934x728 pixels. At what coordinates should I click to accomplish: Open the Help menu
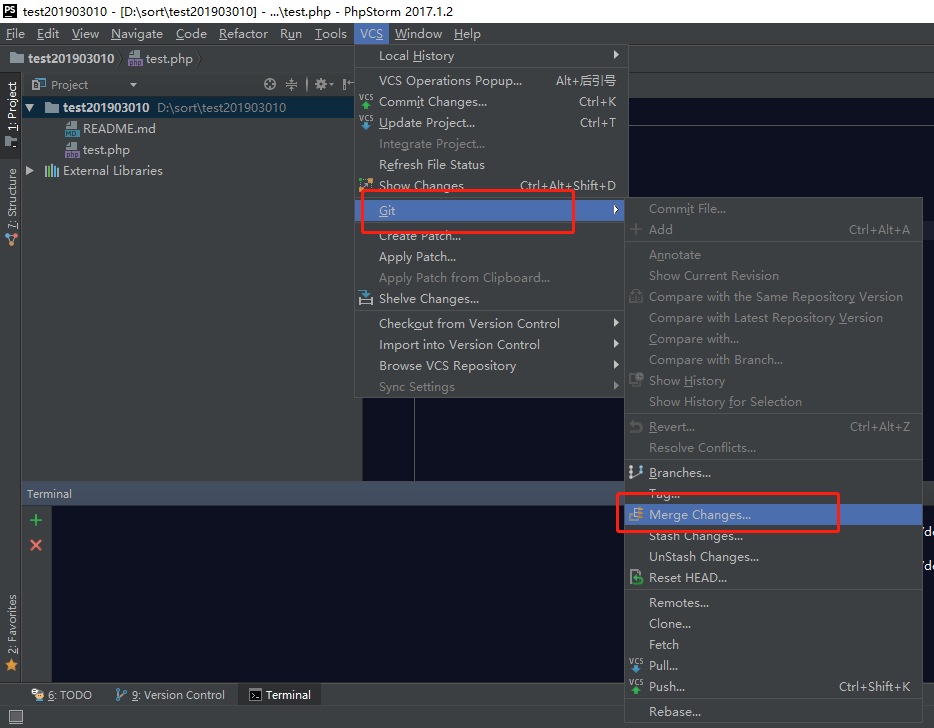467,34
